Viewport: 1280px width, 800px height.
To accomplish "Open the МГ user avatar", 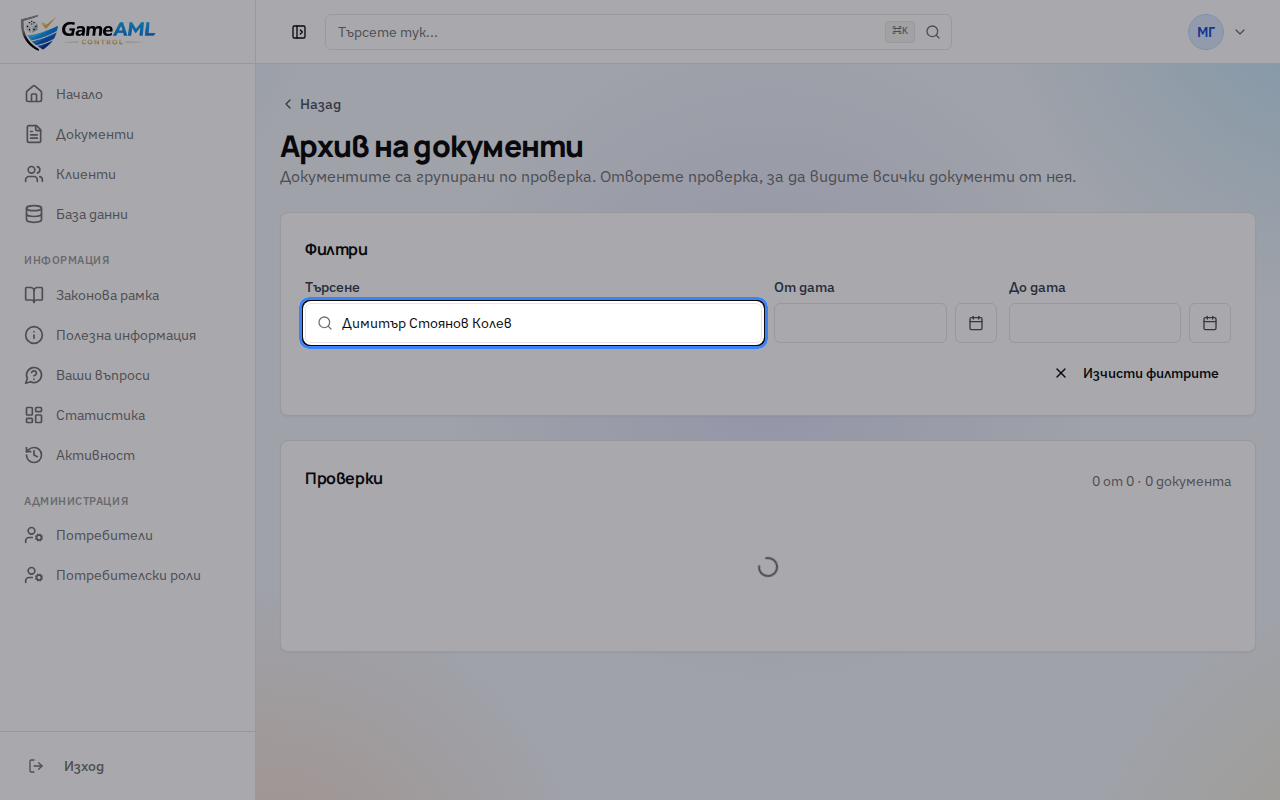I will pos(1206,32).
